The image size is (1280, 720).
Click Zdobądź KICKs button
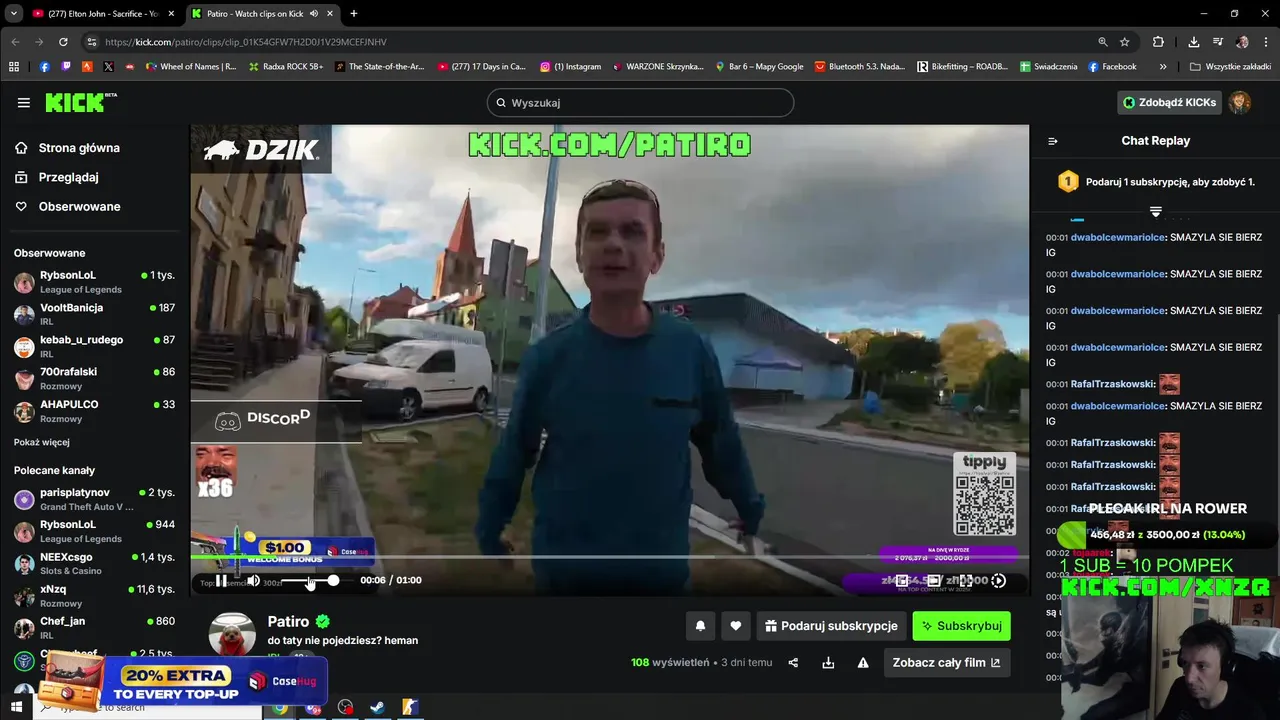coord(1170,102)
